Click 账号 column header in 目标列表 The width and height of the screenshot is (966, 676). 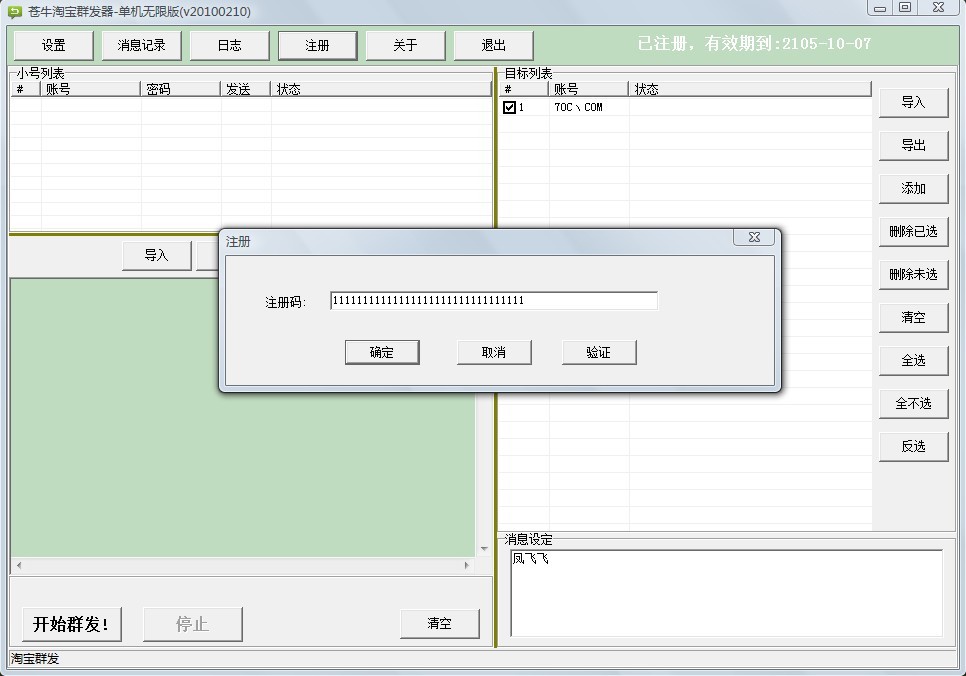tap(588, 89)
